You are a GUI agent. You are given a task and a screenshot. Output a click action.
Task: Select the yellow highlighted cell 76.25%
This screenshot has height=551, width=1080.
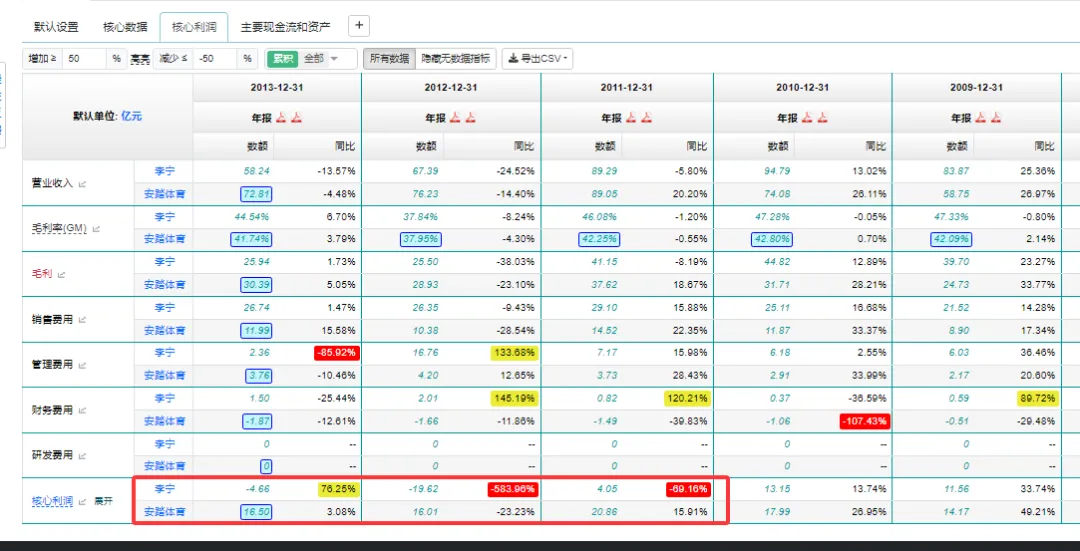(x=338, y=489)
